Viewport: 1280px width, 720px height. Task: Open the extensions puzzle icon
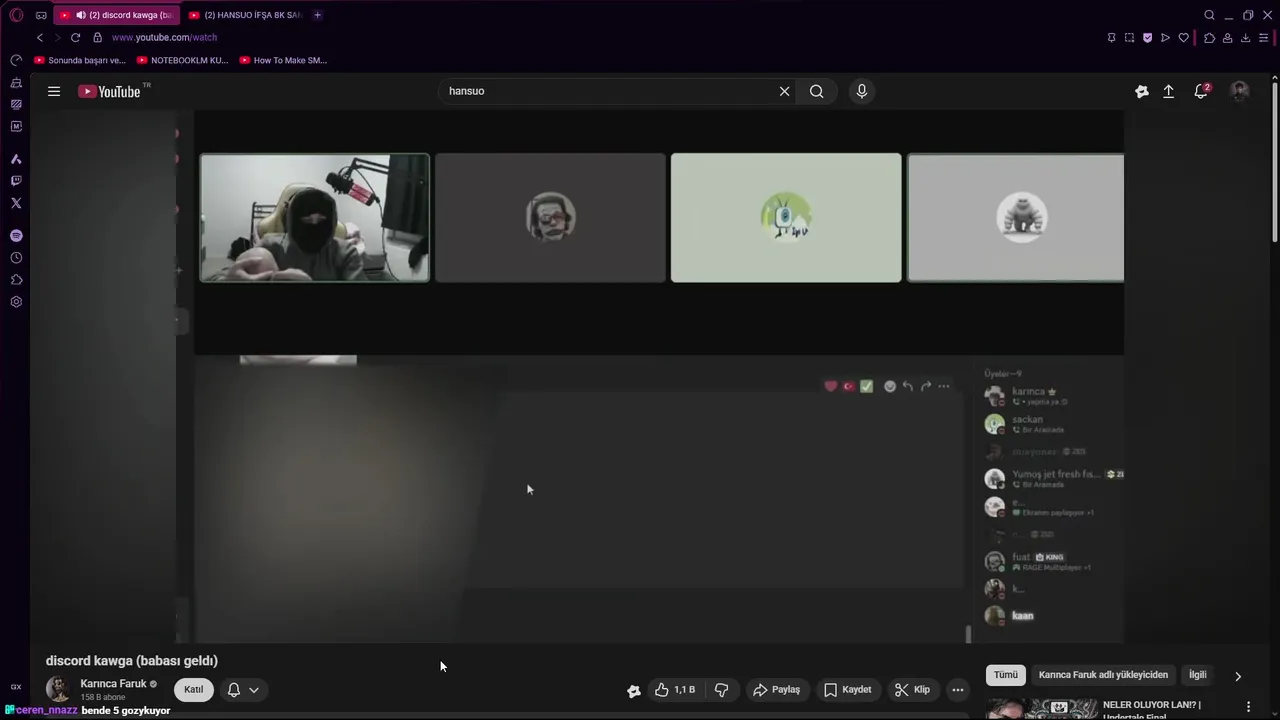coord(1209,38)
